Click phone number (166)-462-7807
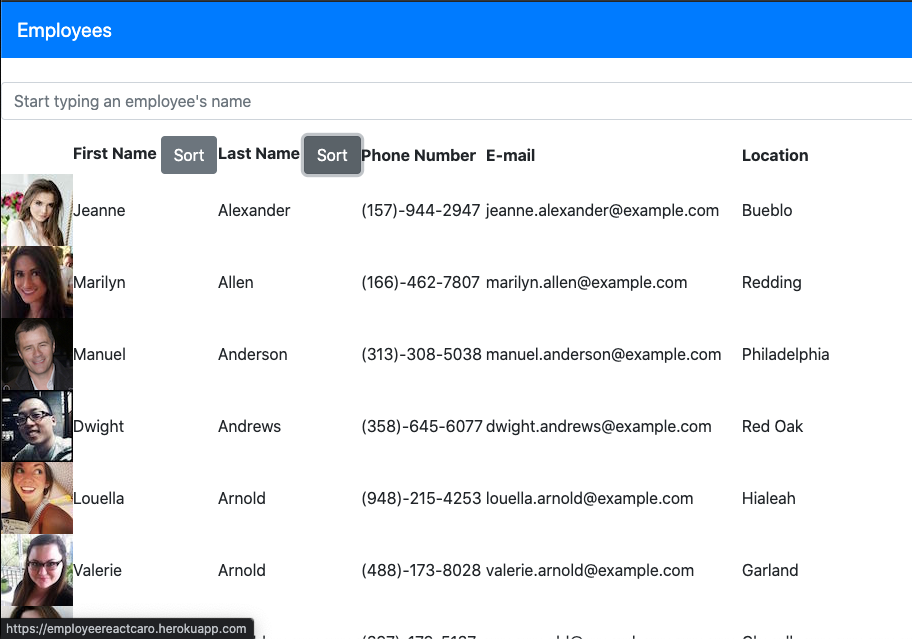912x639 pixels. point(421,283)
